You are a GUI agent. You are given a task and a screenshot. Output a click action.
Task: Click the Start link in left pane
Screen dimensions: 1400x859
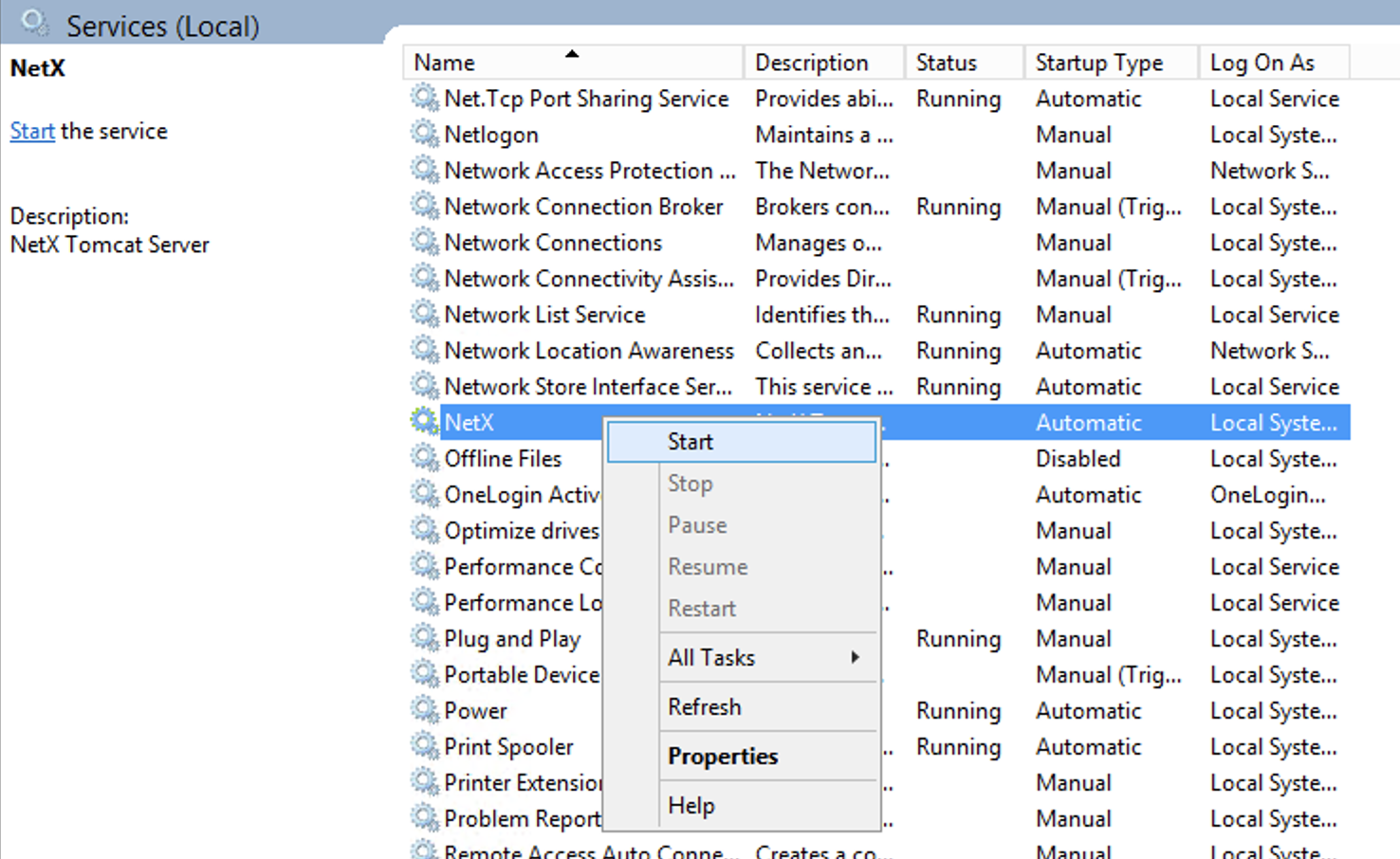[32, 131]
